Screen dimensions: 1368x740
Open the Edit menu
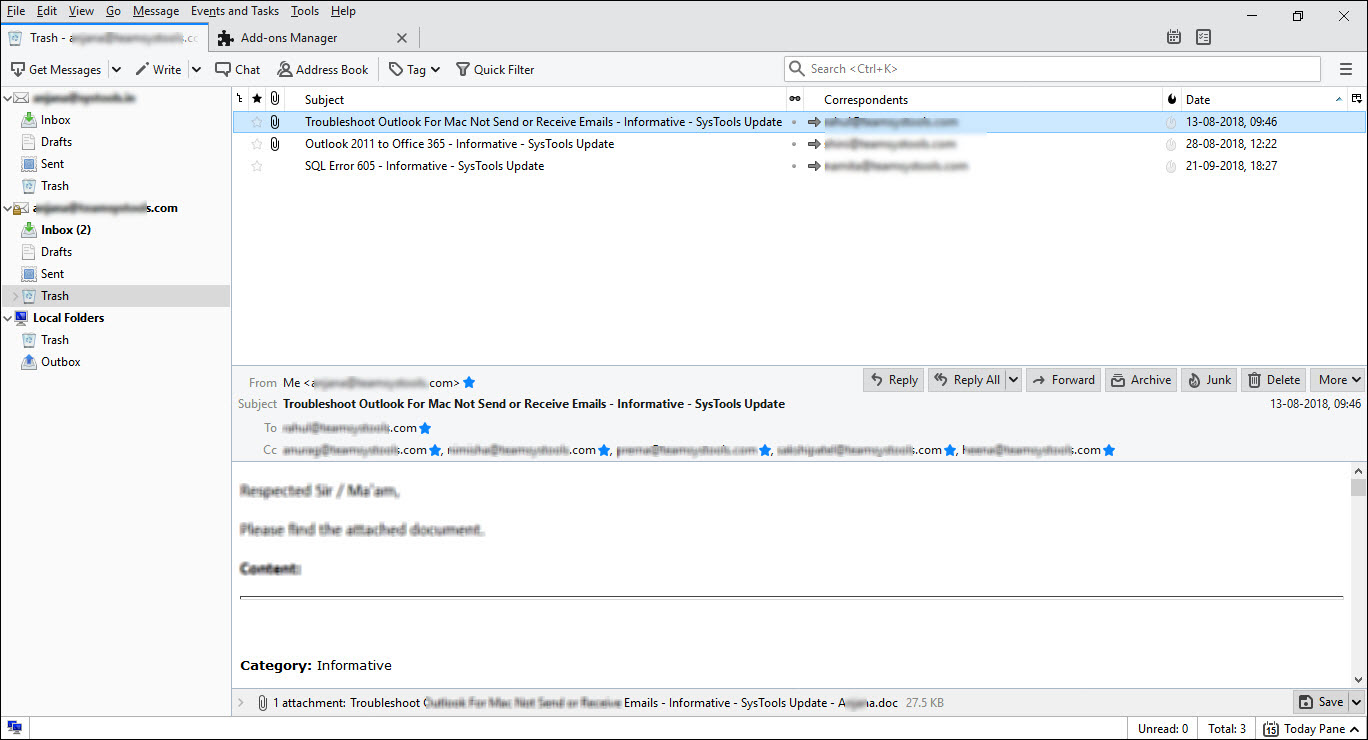click(46, 11)
